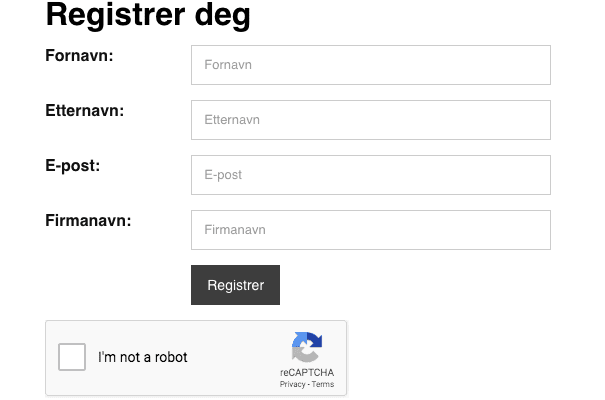Tick the "I'm not a robot" checkbox
This screenshot has height=400, width=605.
pos(72,357)
